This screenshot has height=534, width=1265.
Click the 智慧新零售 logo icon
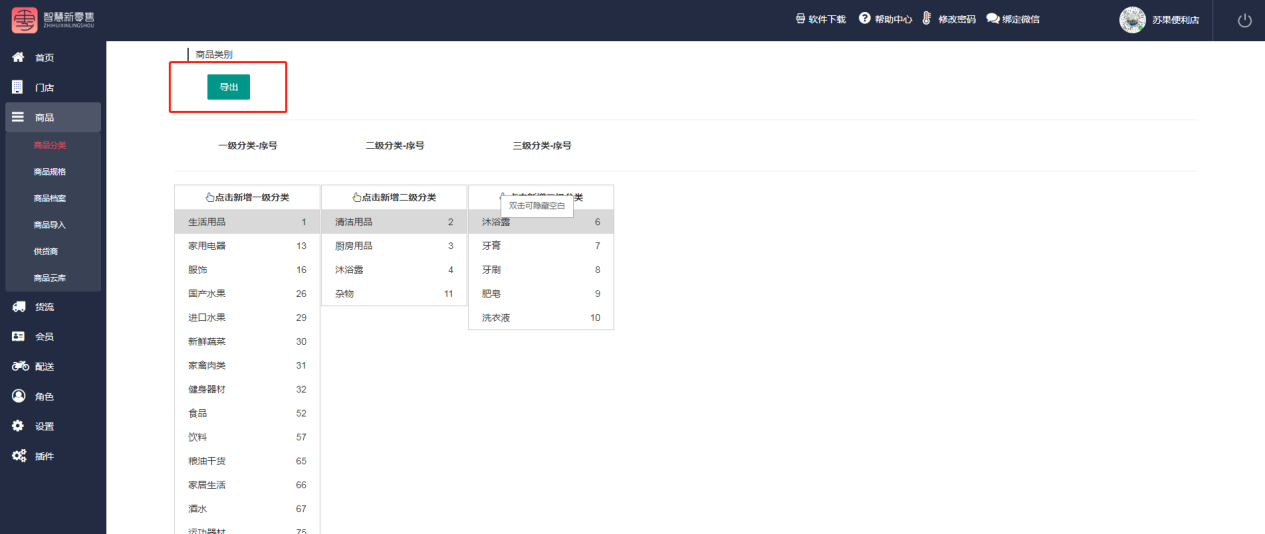click(x=24, y=20)
